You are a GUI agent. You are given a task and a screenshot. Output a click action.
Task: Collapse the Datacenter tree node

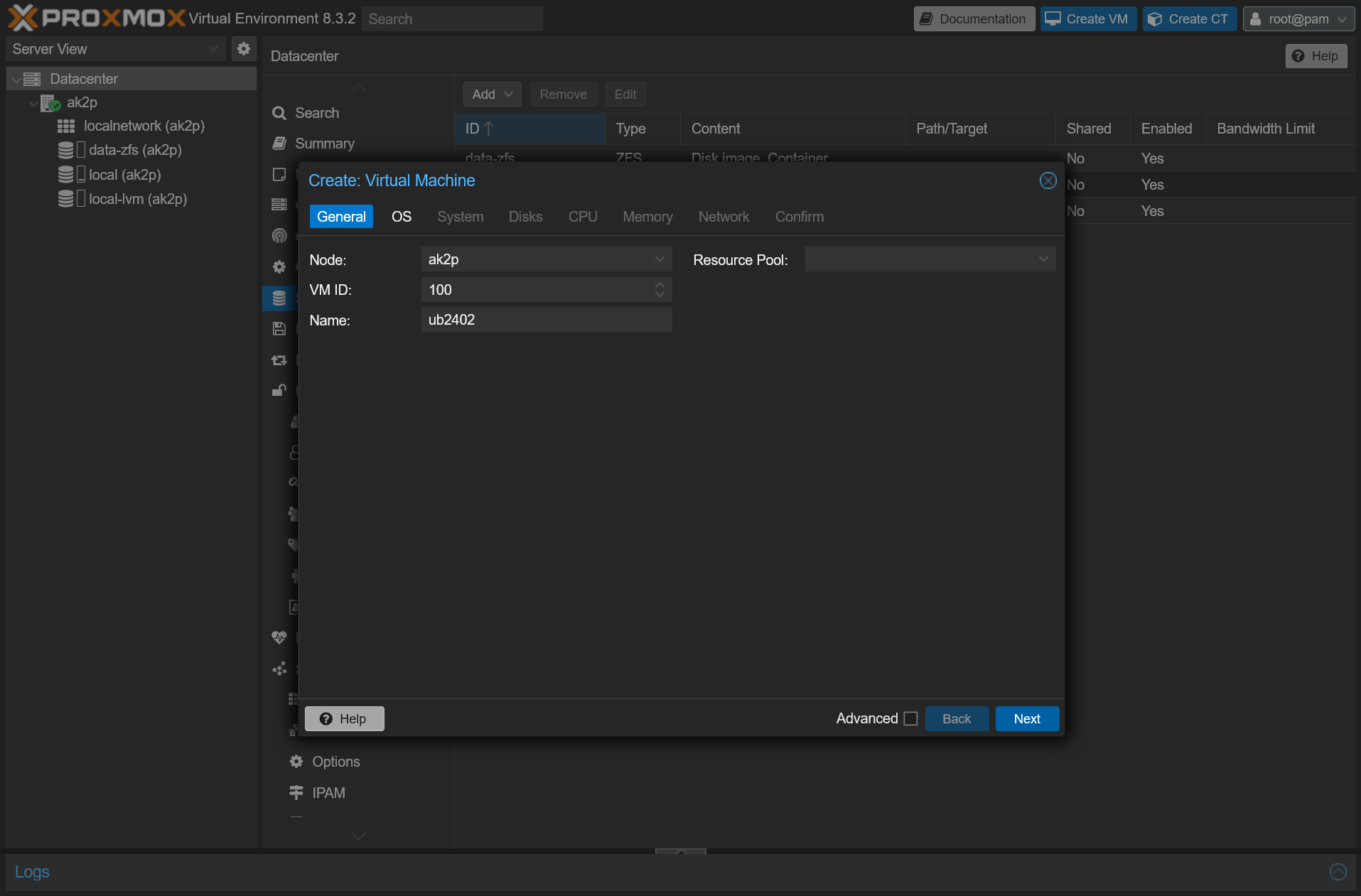tap(16, 79)
